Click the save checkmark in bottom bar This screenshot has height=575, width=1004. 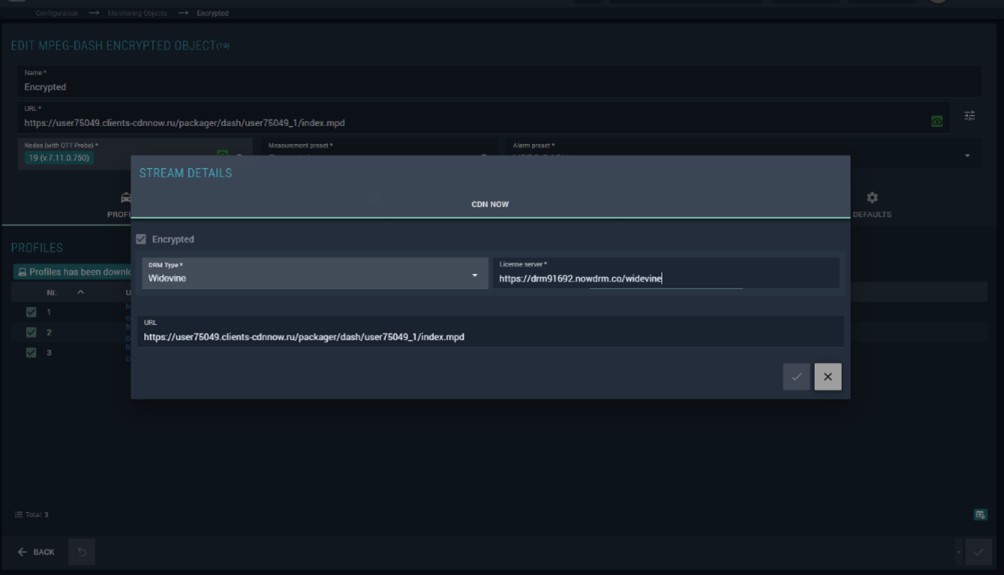click(979, 552)
